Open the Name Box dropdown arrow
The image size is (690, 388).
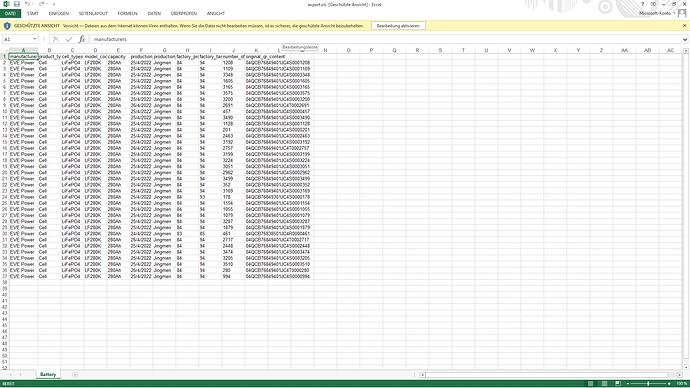(35, 39)
